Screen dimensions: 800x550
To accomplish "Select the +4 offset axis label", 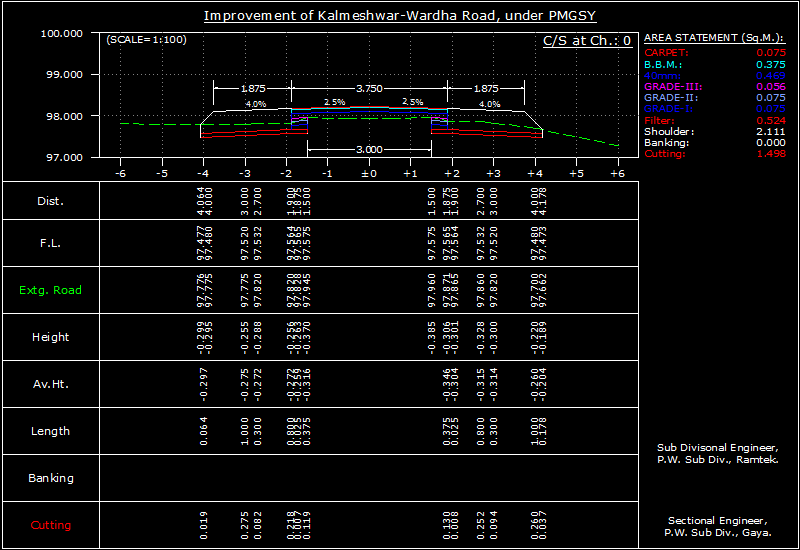I will [x=535, y=173].
